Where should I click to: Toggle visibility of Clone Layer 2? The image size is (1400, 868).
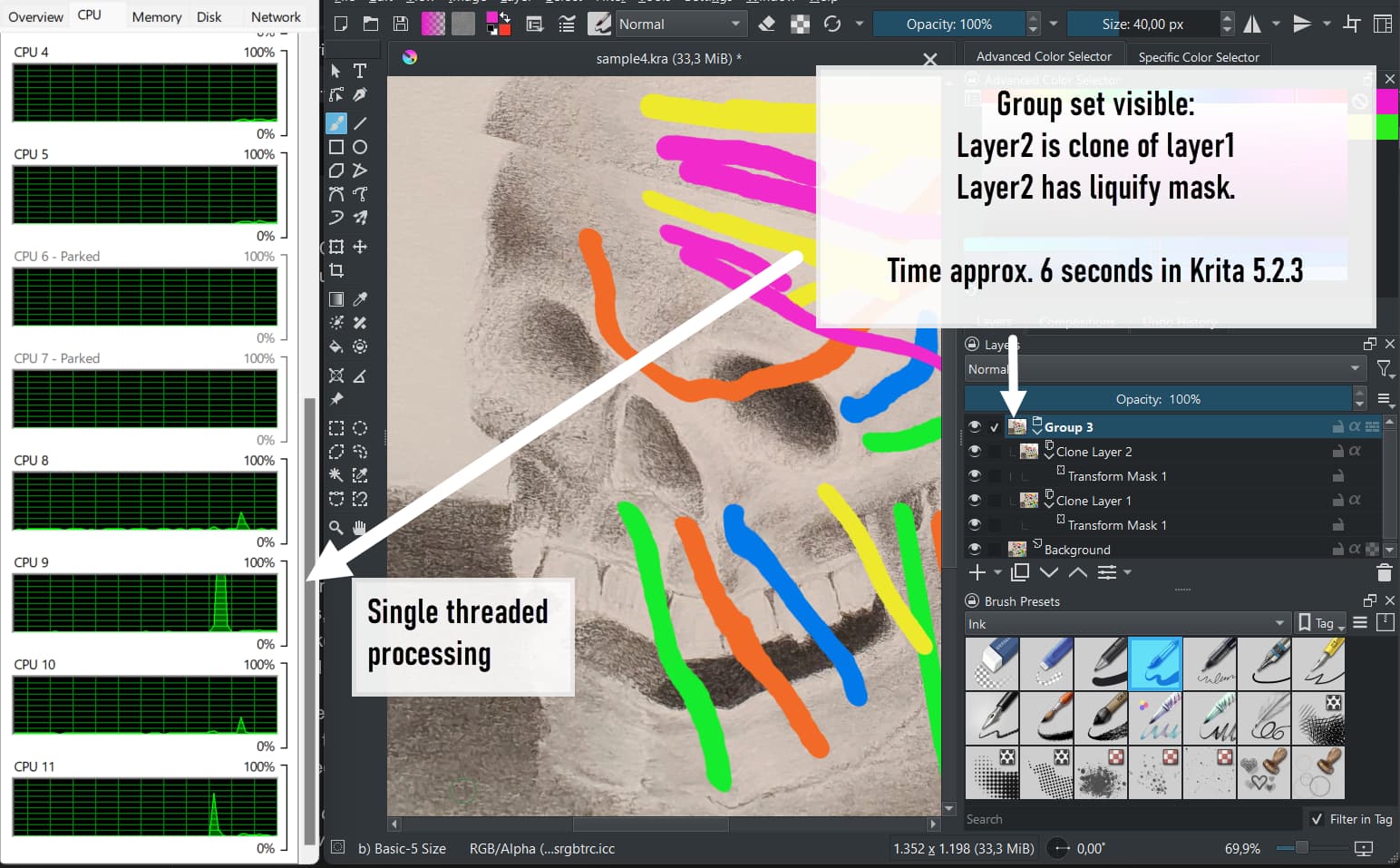click(975, 451)
